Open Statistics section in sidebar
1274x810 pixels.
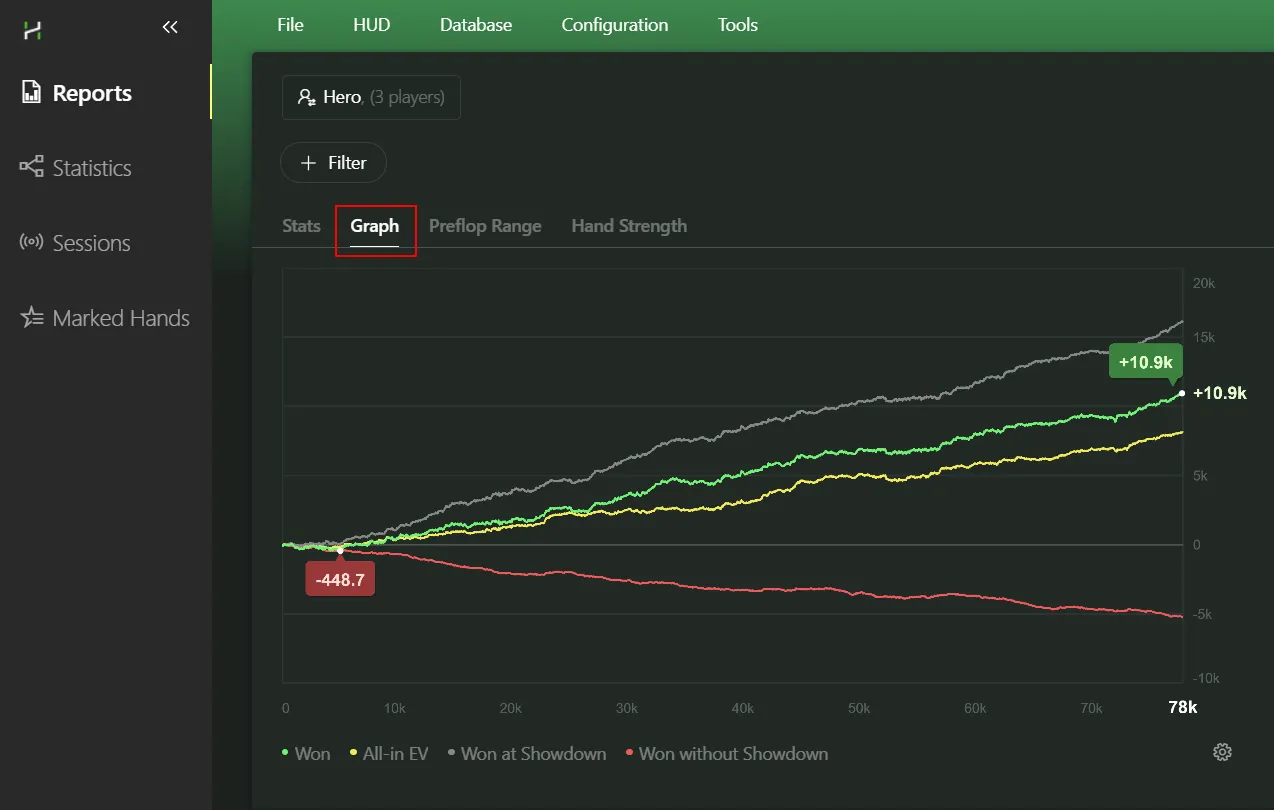point(91,168)
